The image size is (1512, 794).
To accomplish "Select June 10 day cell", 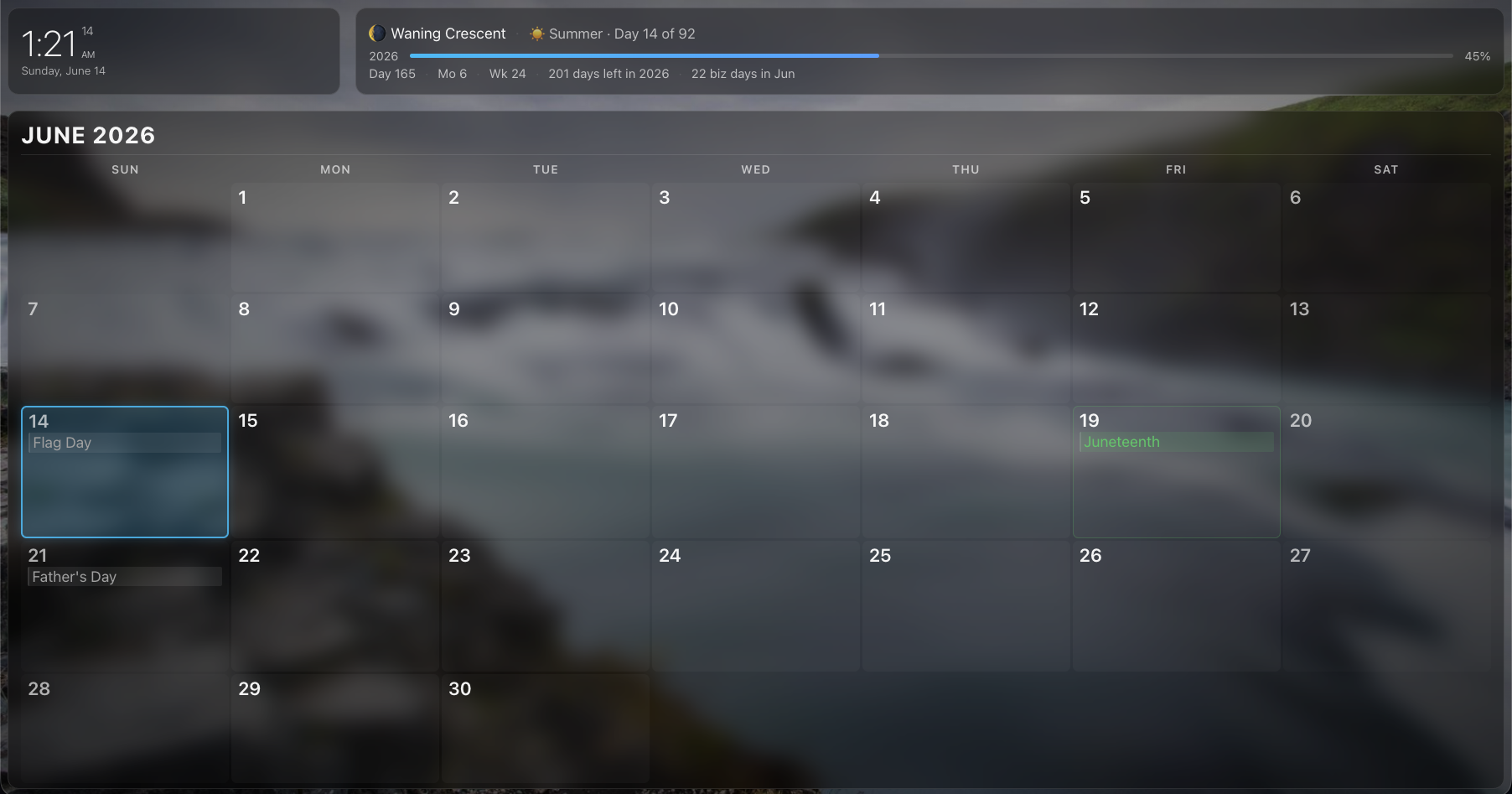I will tap(756, 349).
